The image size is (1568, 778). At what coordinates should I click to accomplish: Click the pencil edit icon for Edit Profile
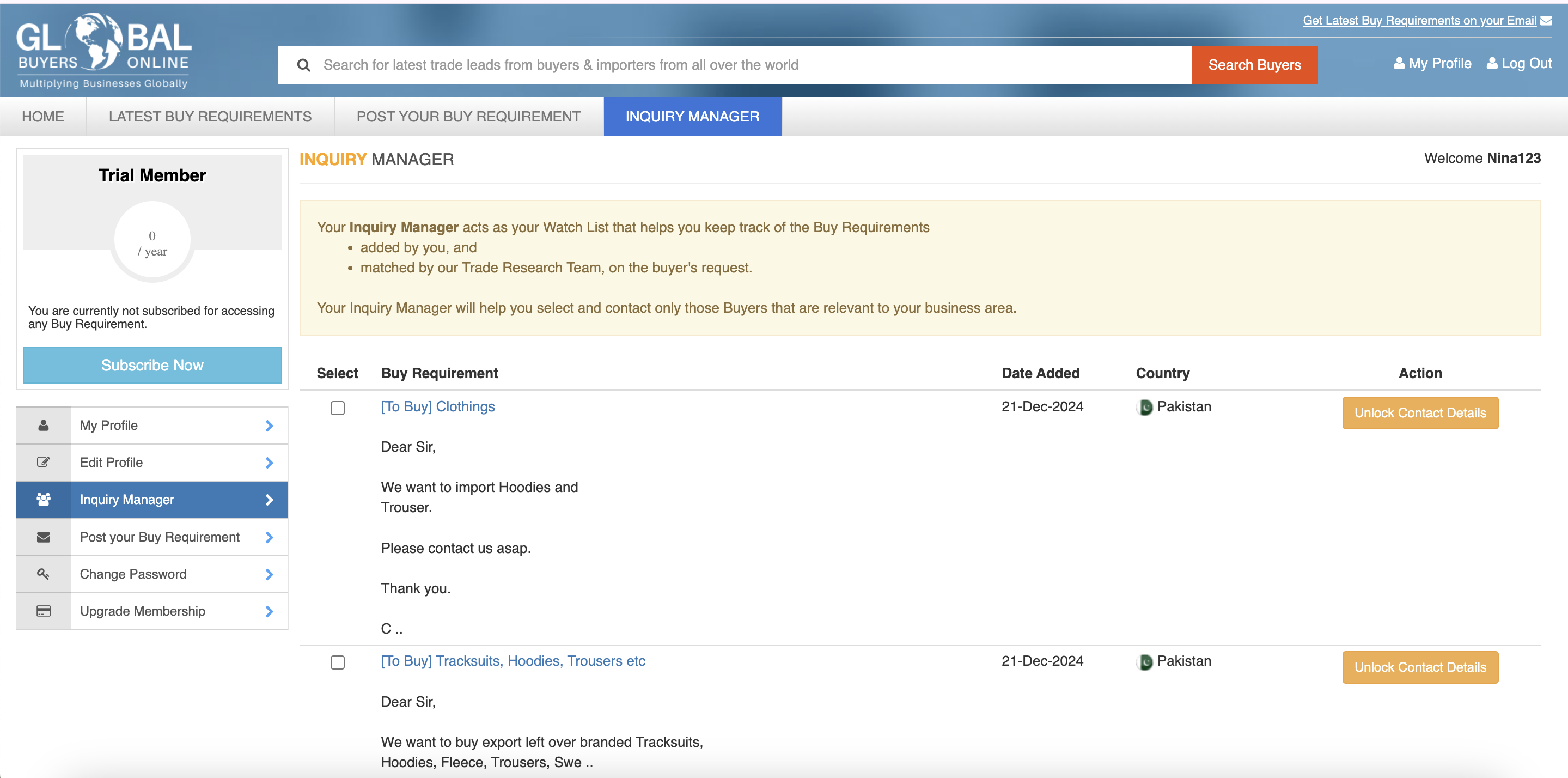pyautogui.click(x=43, y=462)
